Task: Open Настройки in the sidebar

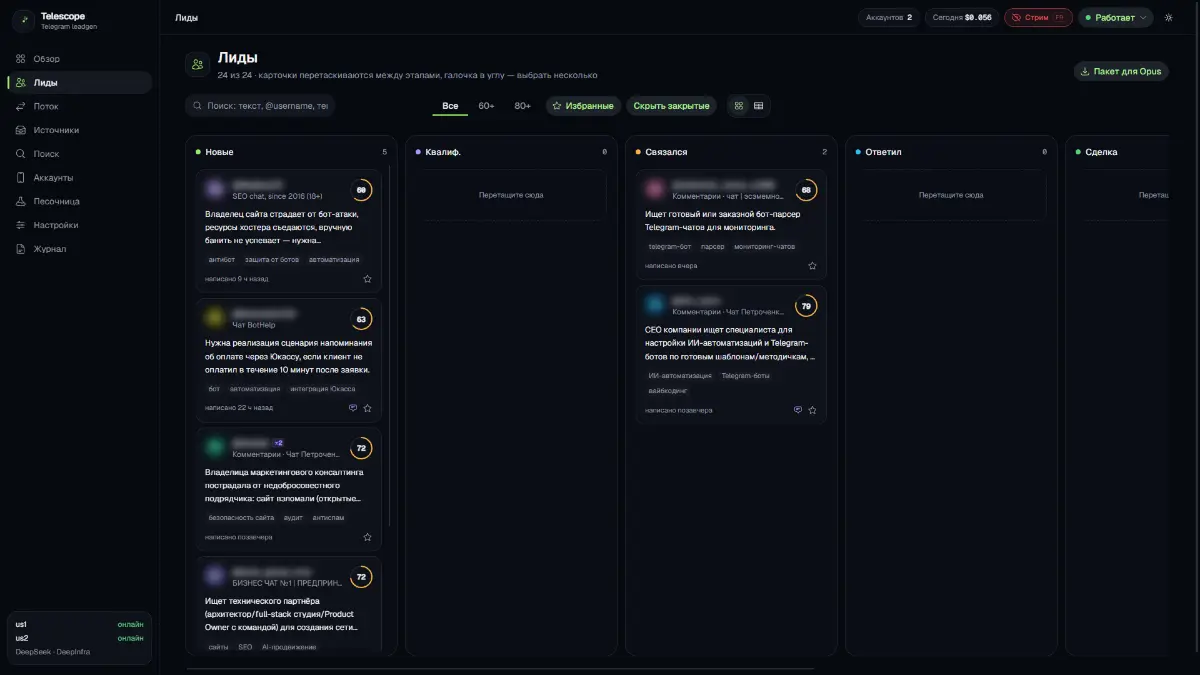Action: coord(80,225)
